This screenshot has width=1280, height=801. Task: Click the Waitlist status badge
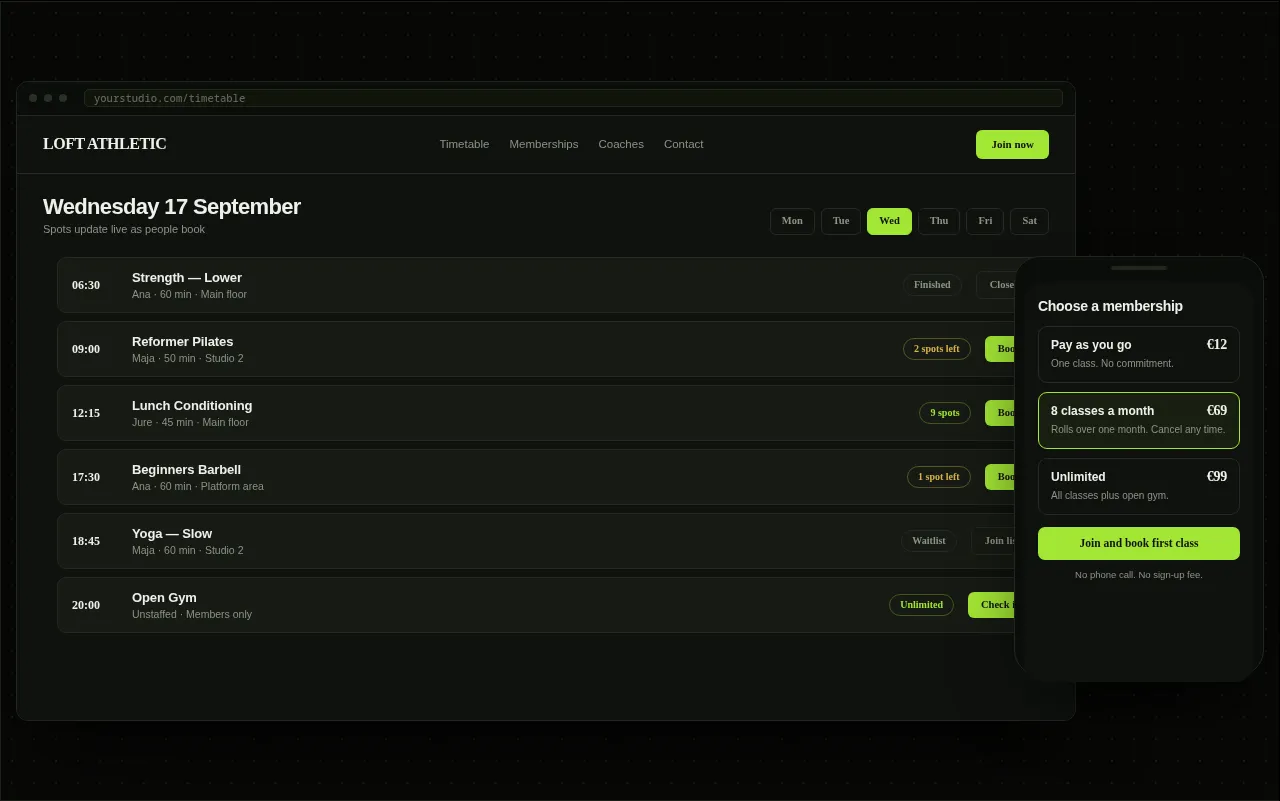pyautogui.click(x=929, y=541)
